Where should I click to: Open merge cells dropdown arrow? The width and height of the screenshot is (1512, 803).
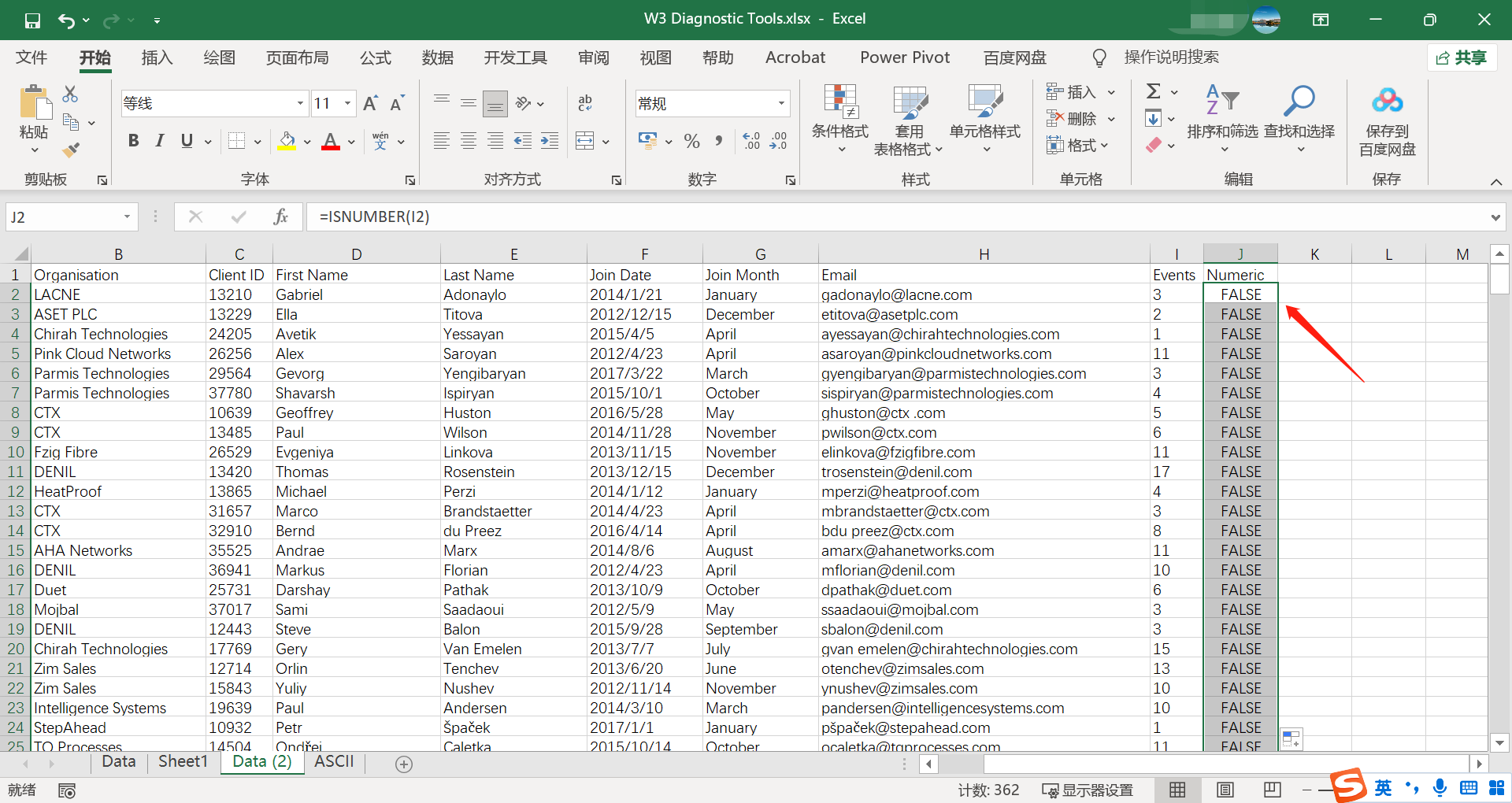pyautogui.click(x=606, y=142)
